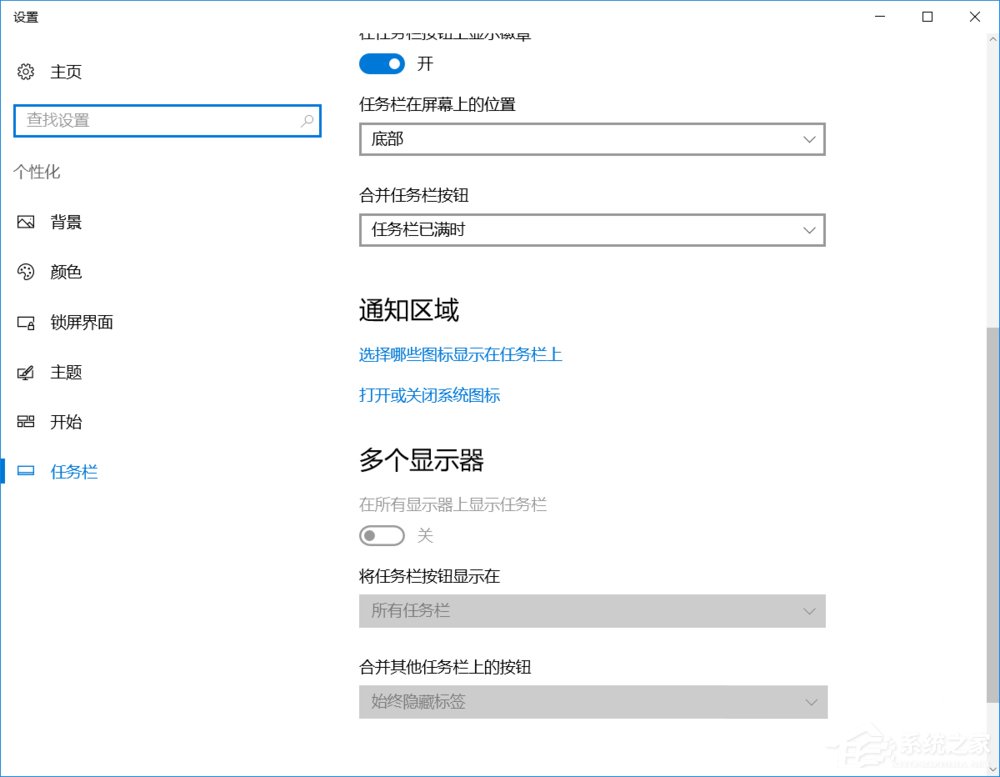Select the 任务栏 (Taskbar) sidebar icon

coord(26,471)
